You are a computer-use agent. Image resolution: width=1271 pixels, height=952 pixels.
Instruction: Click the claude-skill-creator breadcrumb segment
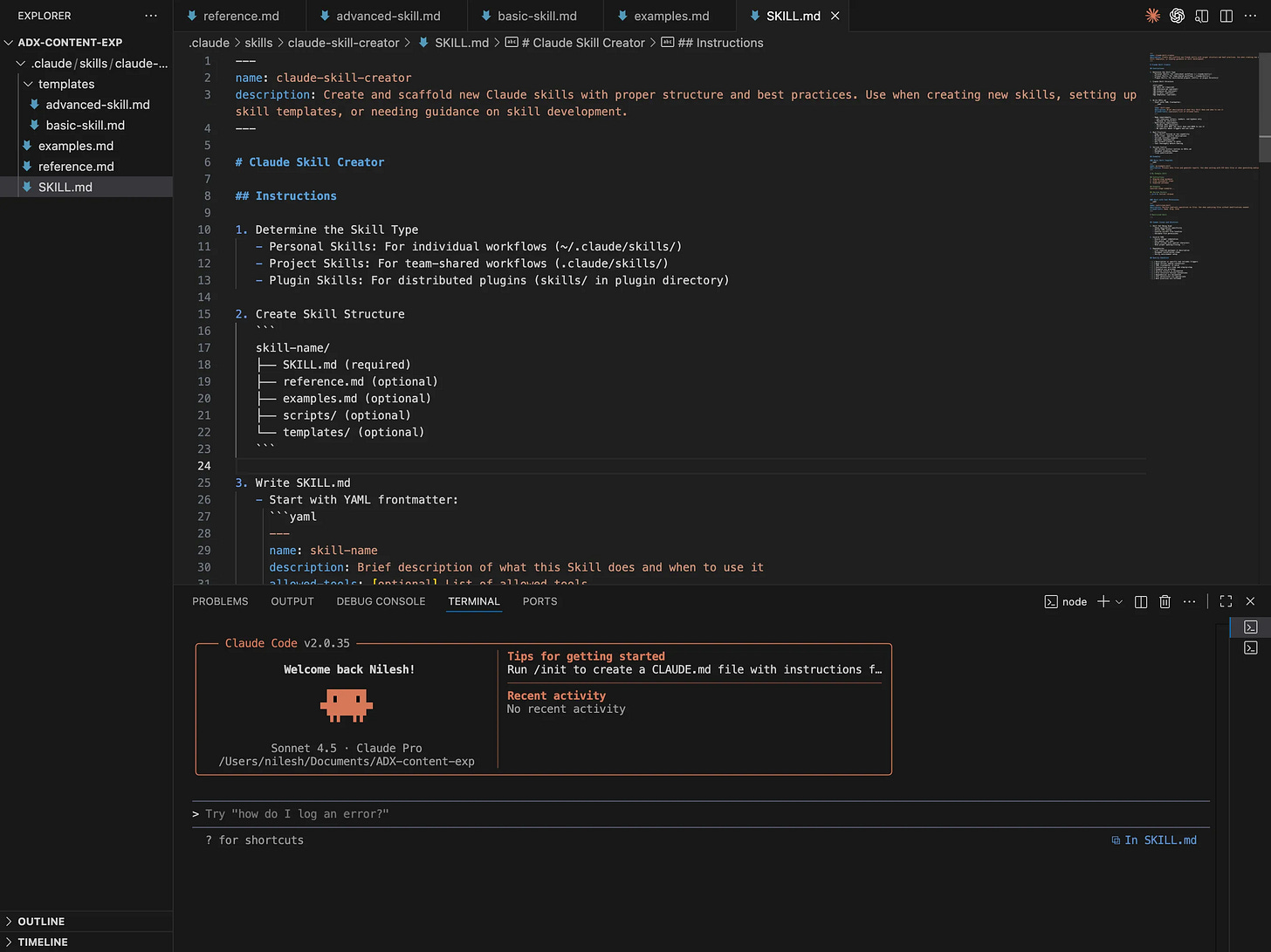(x=343, y=43)
